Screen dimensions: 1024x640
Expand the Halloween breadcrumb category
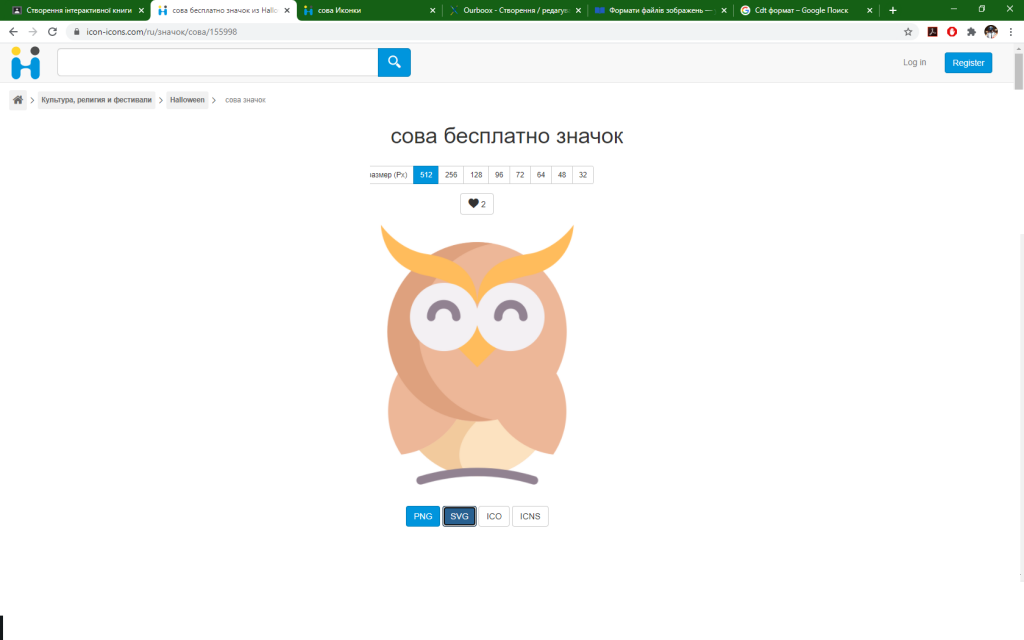coord(186,99)
